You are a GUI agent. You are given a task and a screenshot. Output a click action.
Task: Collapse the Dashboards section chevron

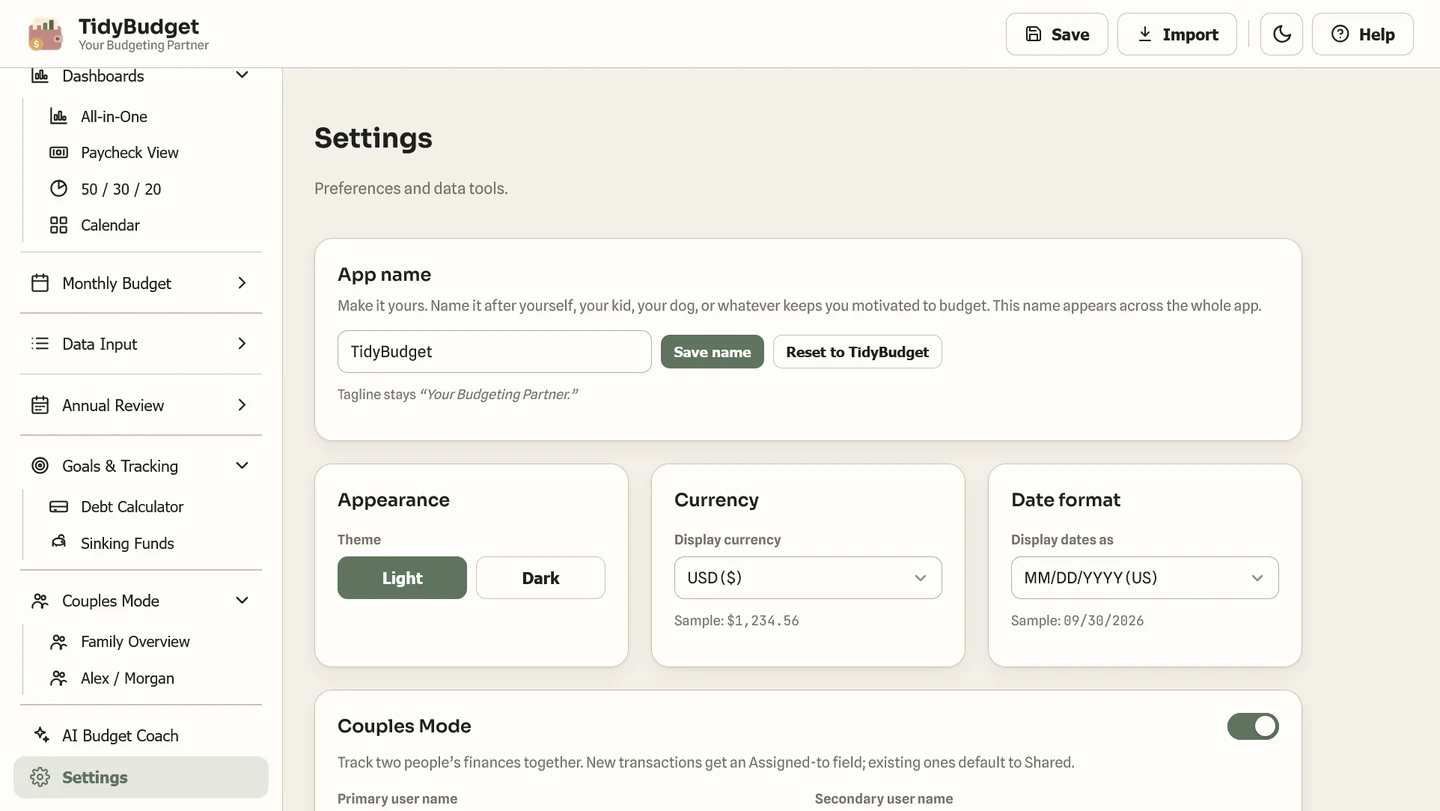[x=242, y=76]
